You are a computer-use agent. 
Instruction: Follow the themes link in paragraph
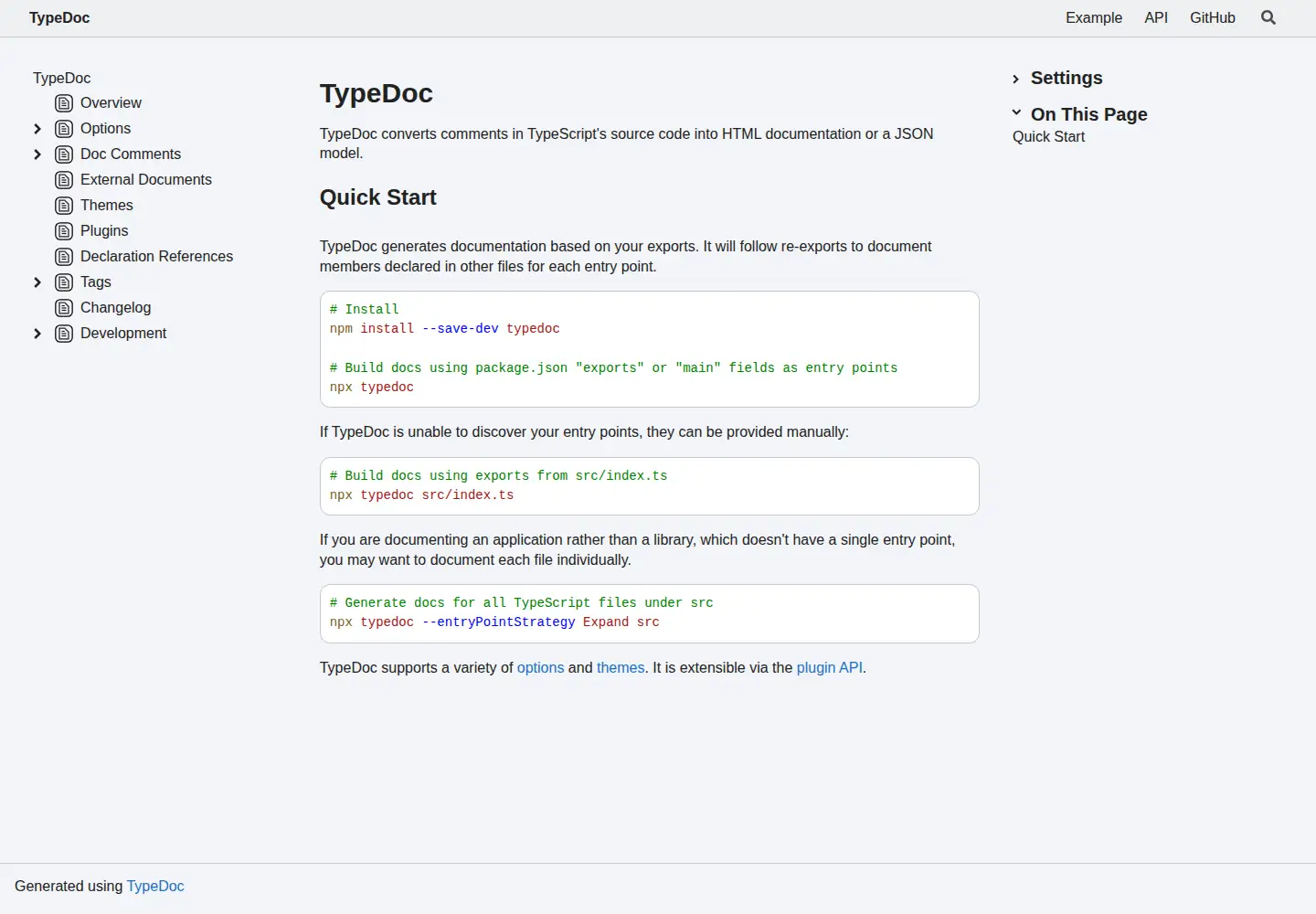pyautogui.click(x=621, y=668)
